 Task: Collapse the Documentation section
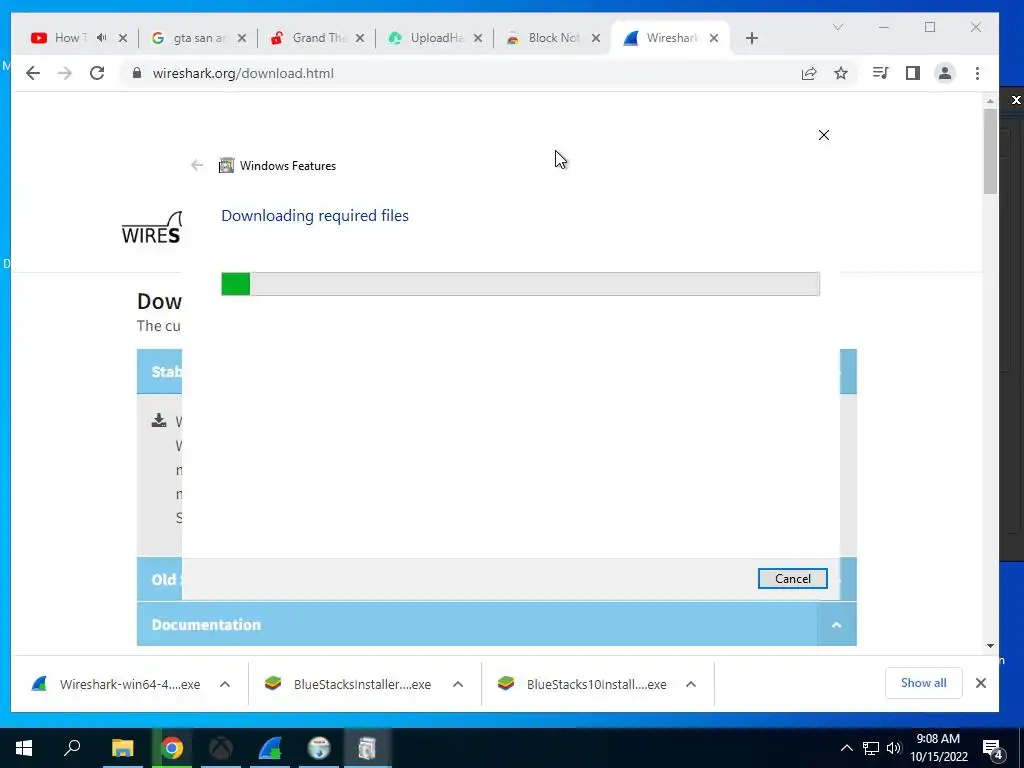point(836,625)
